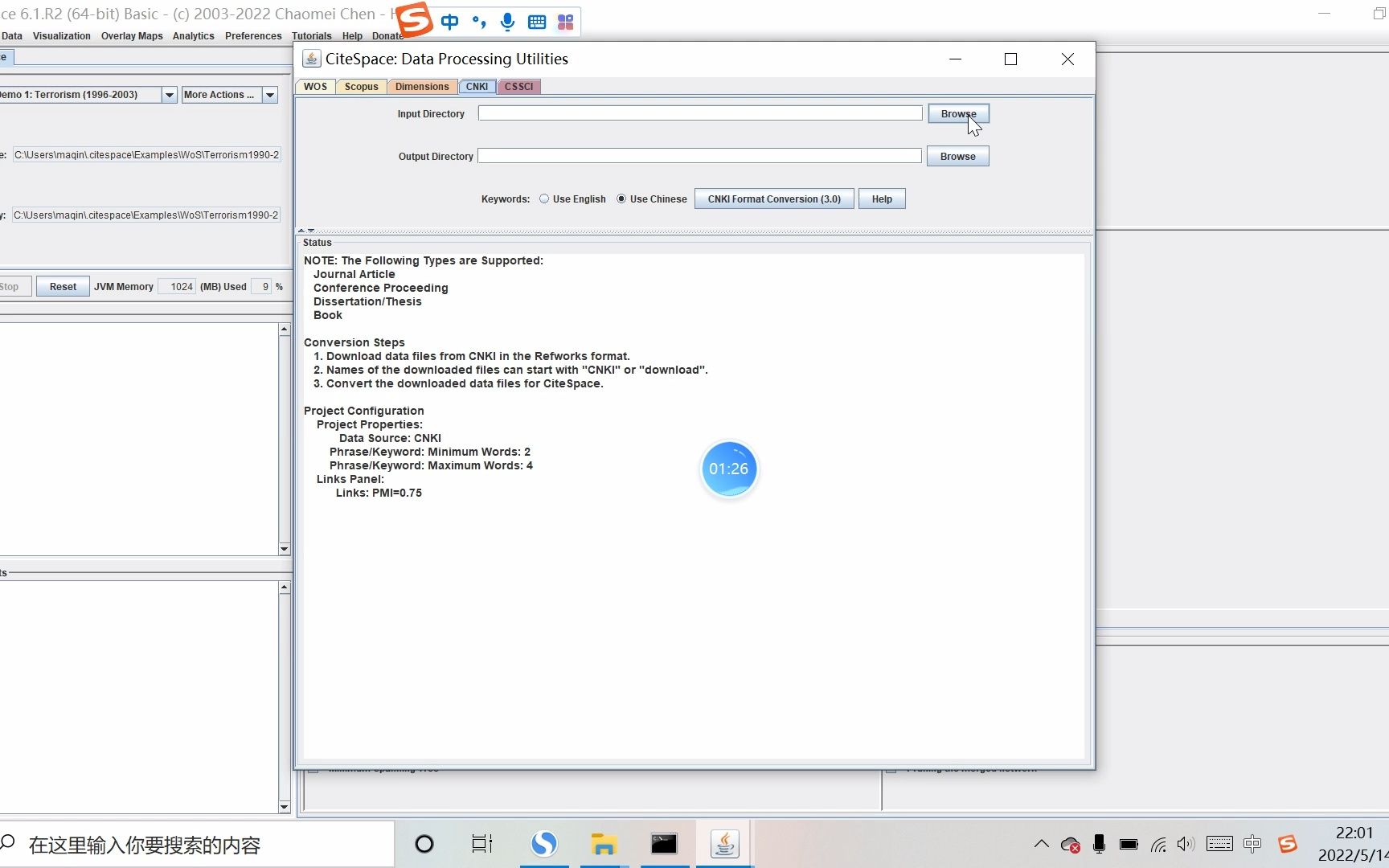Click the Input Directory text field
Image resolution: width=1389 pixels, height=868 pixels.
click(700, 113)
